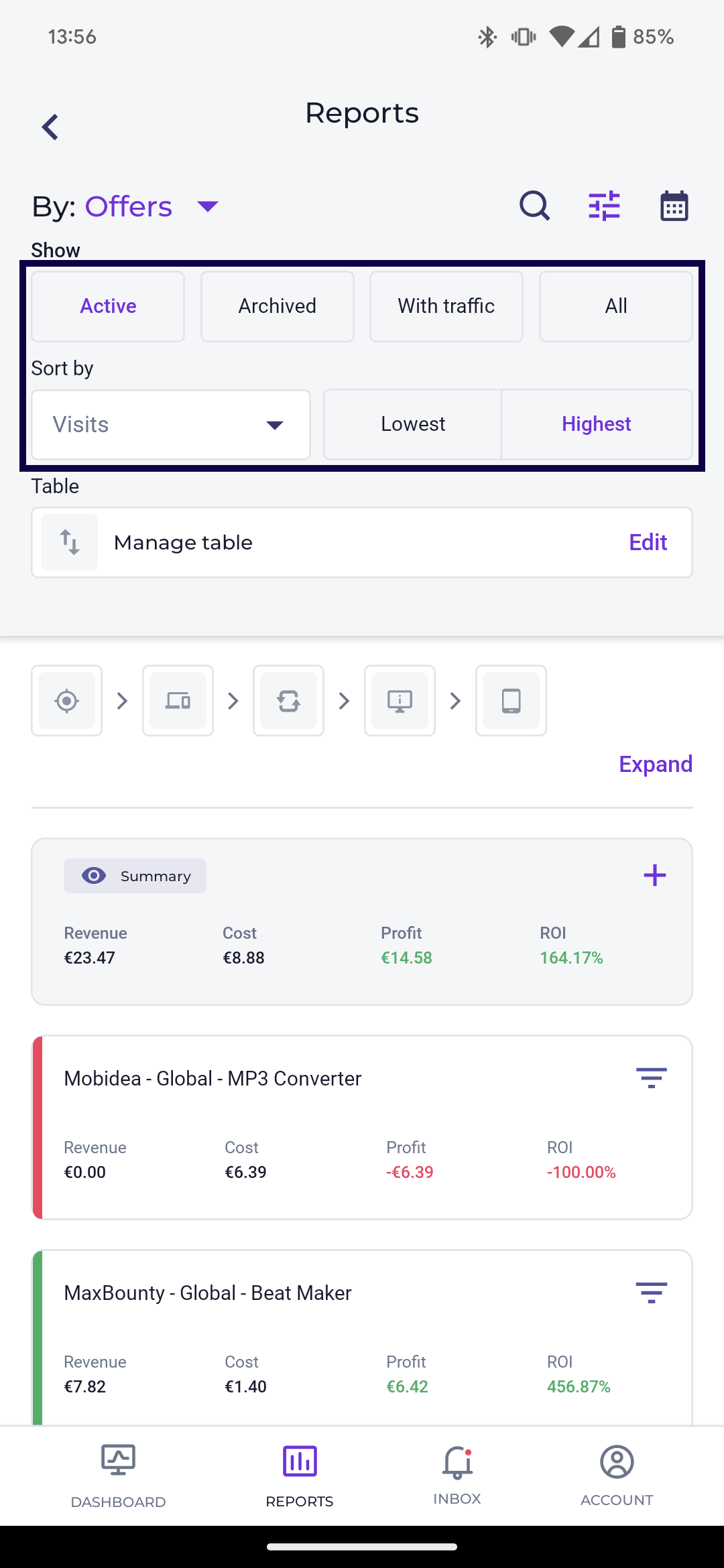The width and height of the screenshot is (724, 1568).
Task: Click Edit on Manage table
Action: [x=648, y=542]
